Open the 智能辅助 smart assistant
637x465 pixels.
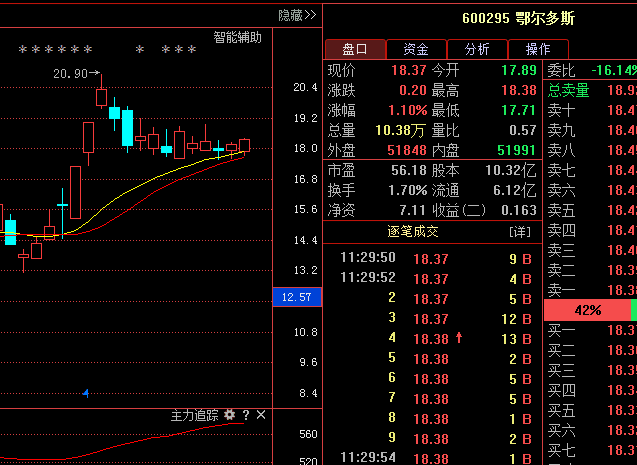(x=238, y=37)
